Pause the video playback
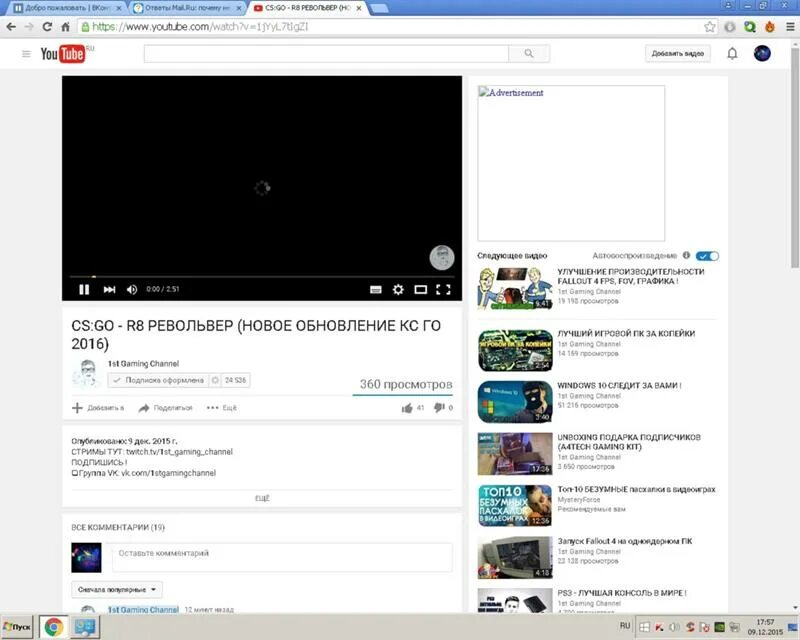800x640 pixels. pyautogui.click(x=84, y=289)
